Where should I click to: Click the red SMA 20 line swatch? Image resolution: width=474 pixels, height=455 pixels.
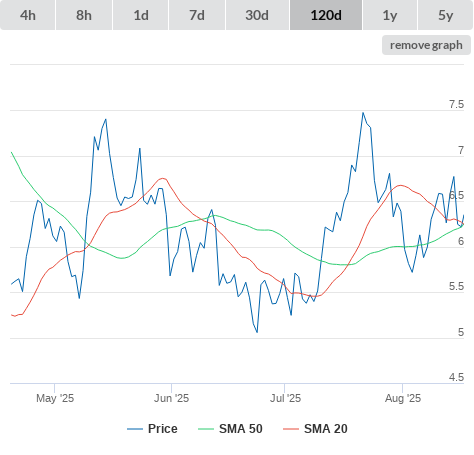[291, 429]
